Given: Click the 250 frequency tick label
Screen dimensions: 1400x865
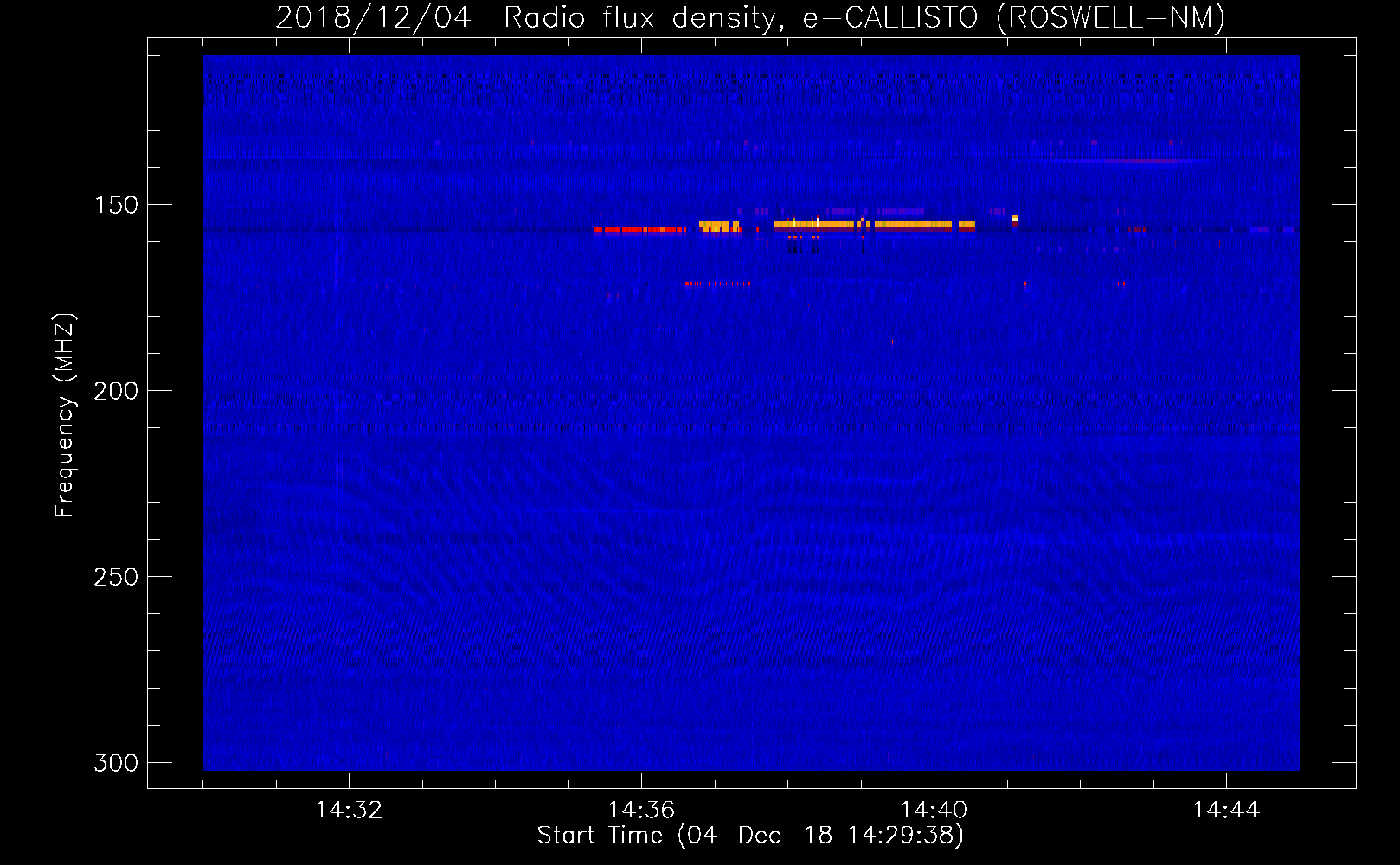Looking at the screenshot, I should tap(116, 577).
